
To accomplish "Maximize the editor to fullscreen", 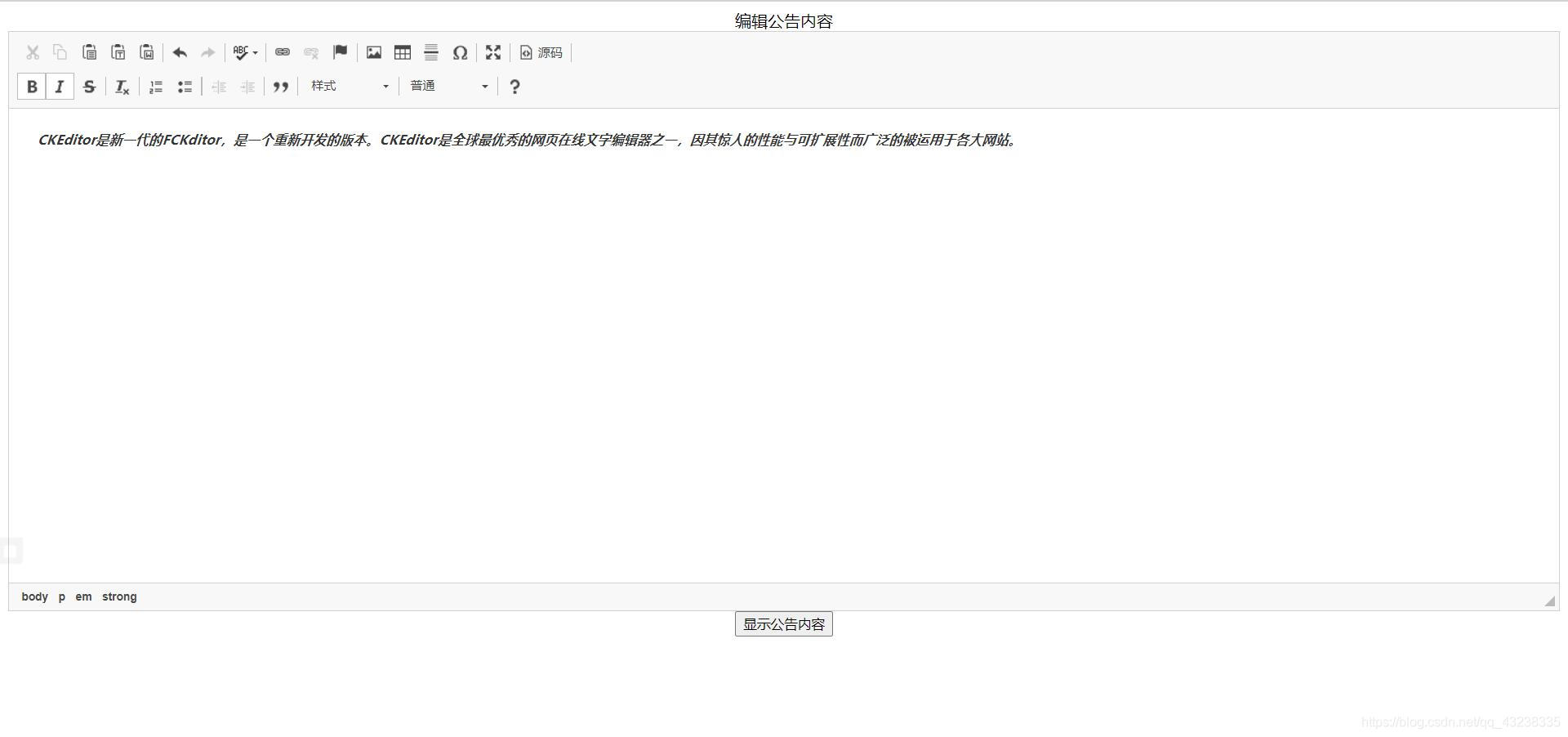I will coord(492,52).
